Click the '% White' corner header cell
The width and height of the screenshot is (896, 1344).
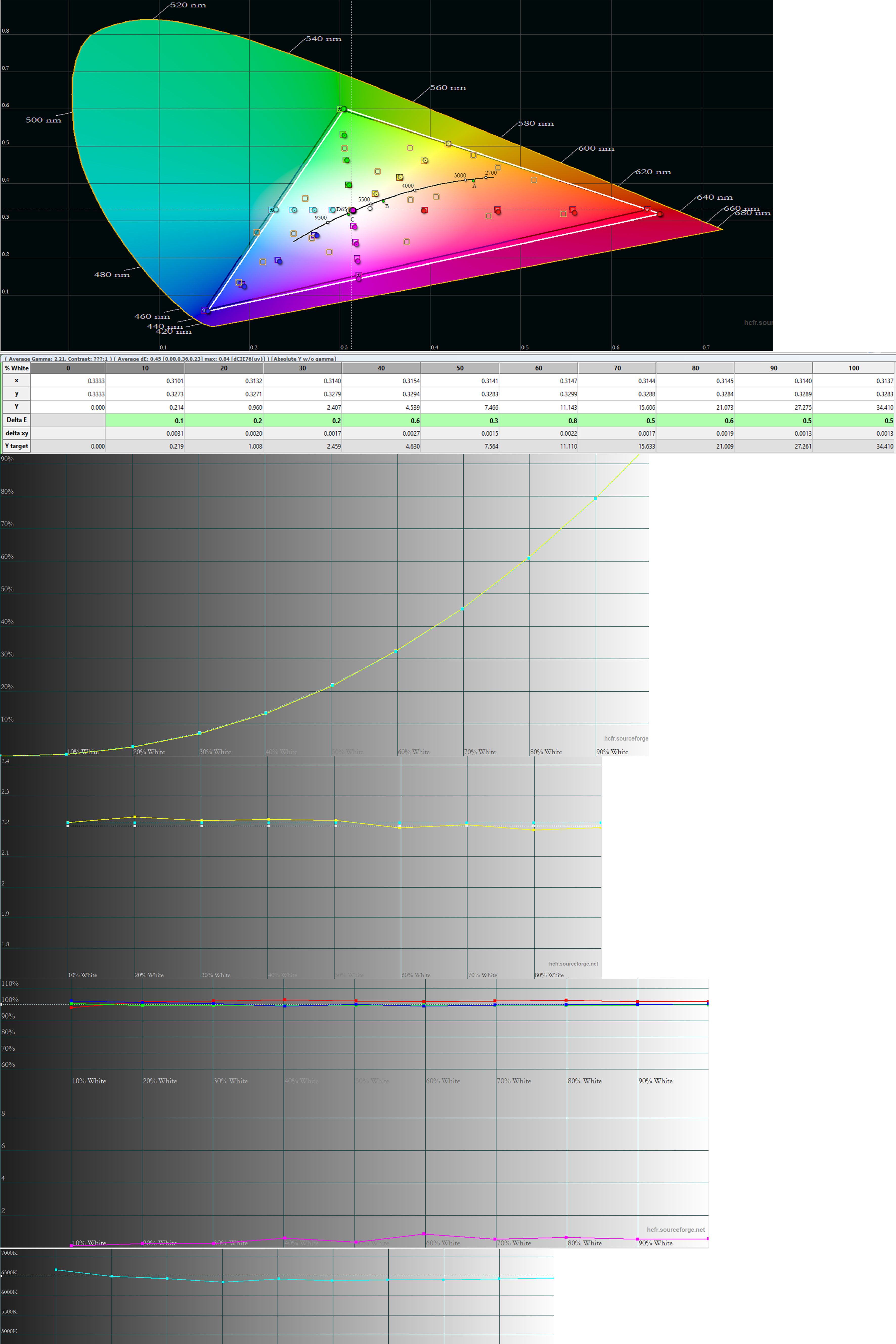[17, 368]
